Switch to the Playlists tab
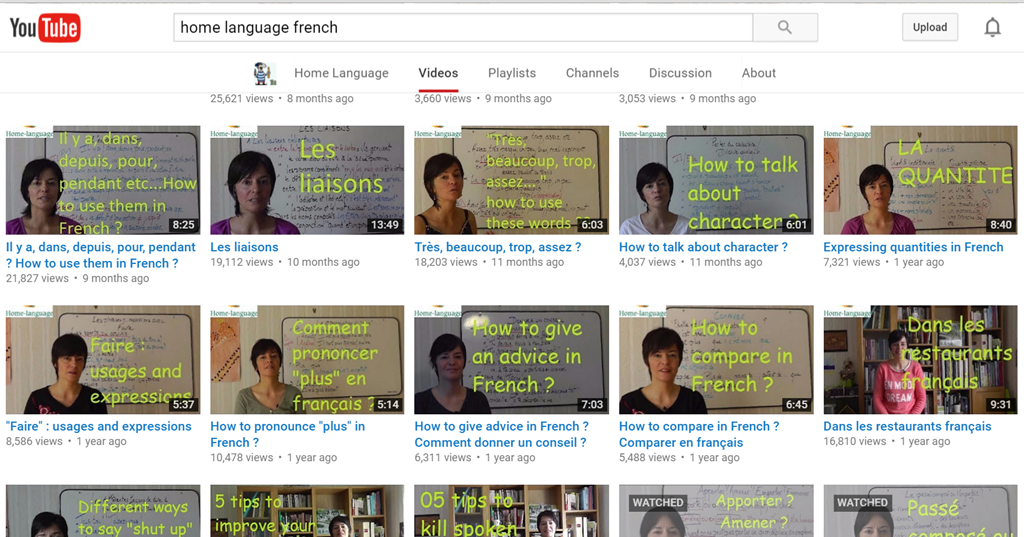Image resolution: width=1024 pixels, height=537 pixels. pyautogui.click(x=512, y=73)
